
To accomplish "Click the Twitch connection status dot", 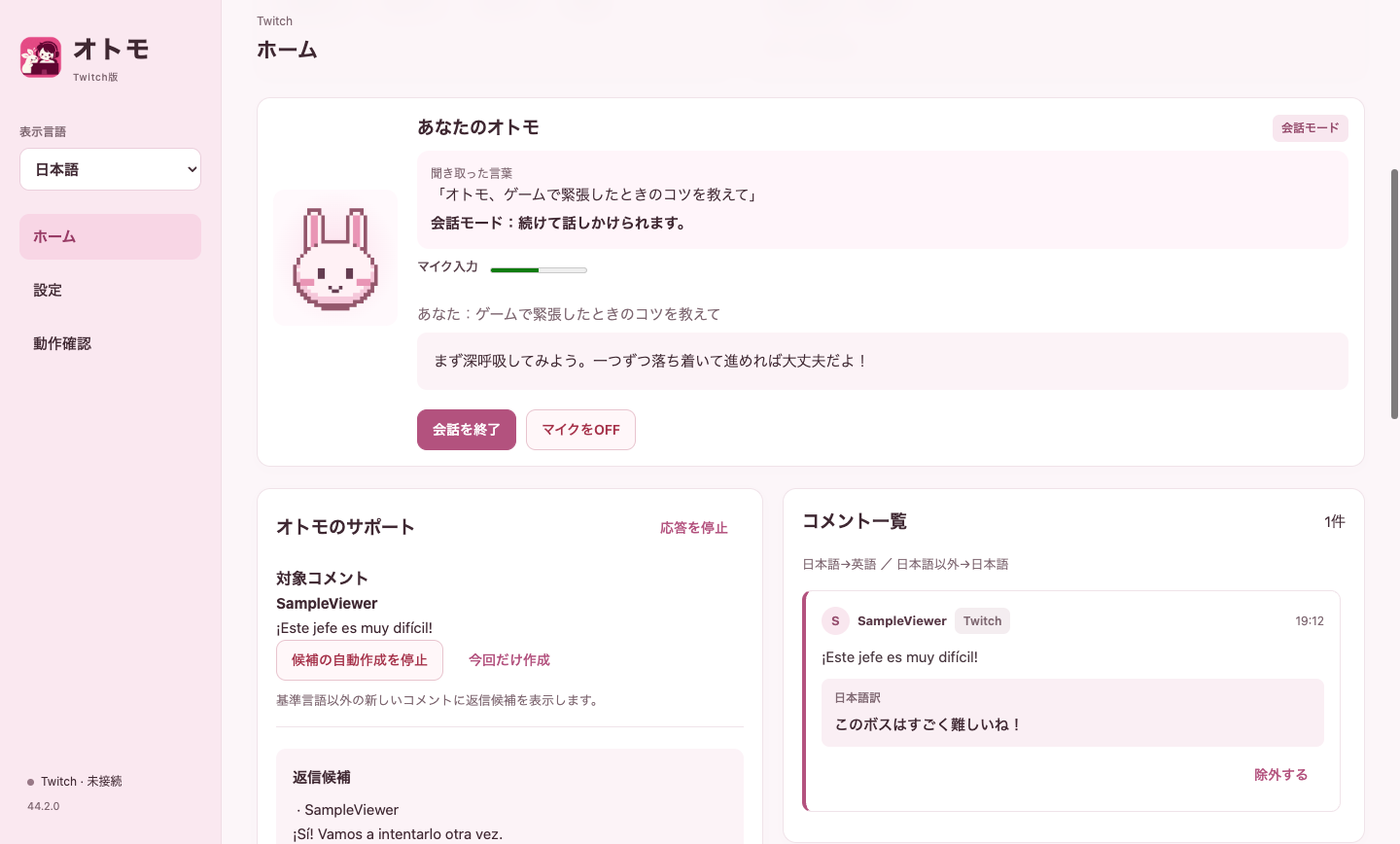I will click(x=31, y=782).
